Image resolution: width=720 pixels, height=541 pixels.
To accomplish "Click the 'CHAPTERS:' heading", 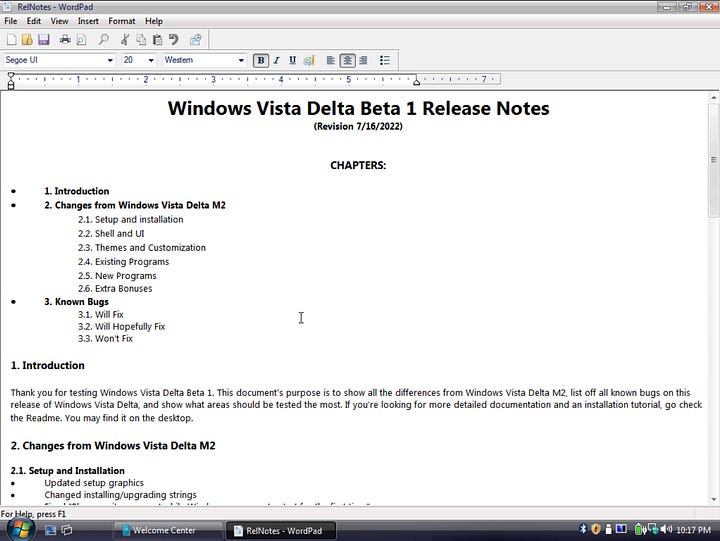I will [358, 165].
